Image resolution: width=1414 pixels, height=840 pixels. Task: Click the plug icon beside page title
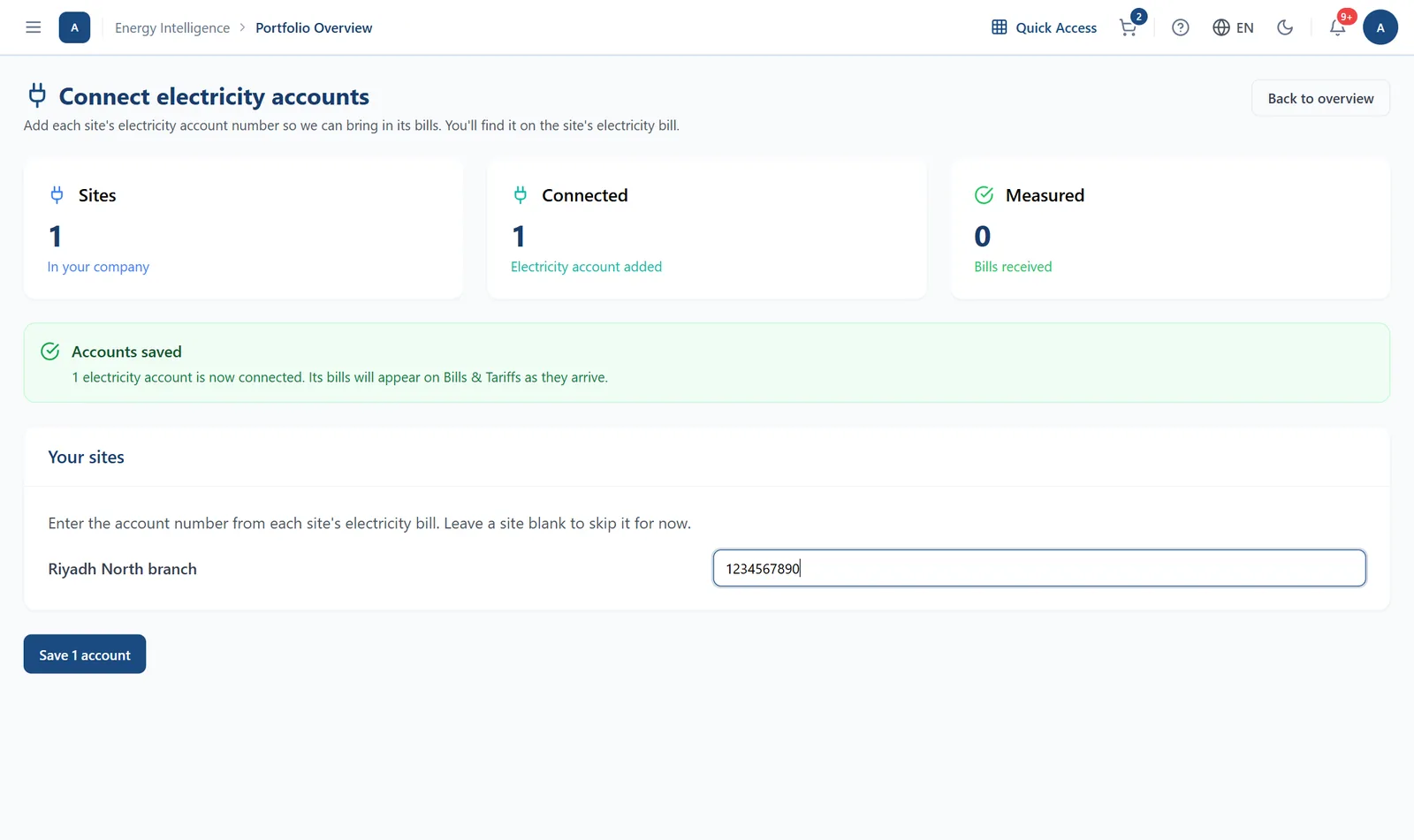click(37, 95)
